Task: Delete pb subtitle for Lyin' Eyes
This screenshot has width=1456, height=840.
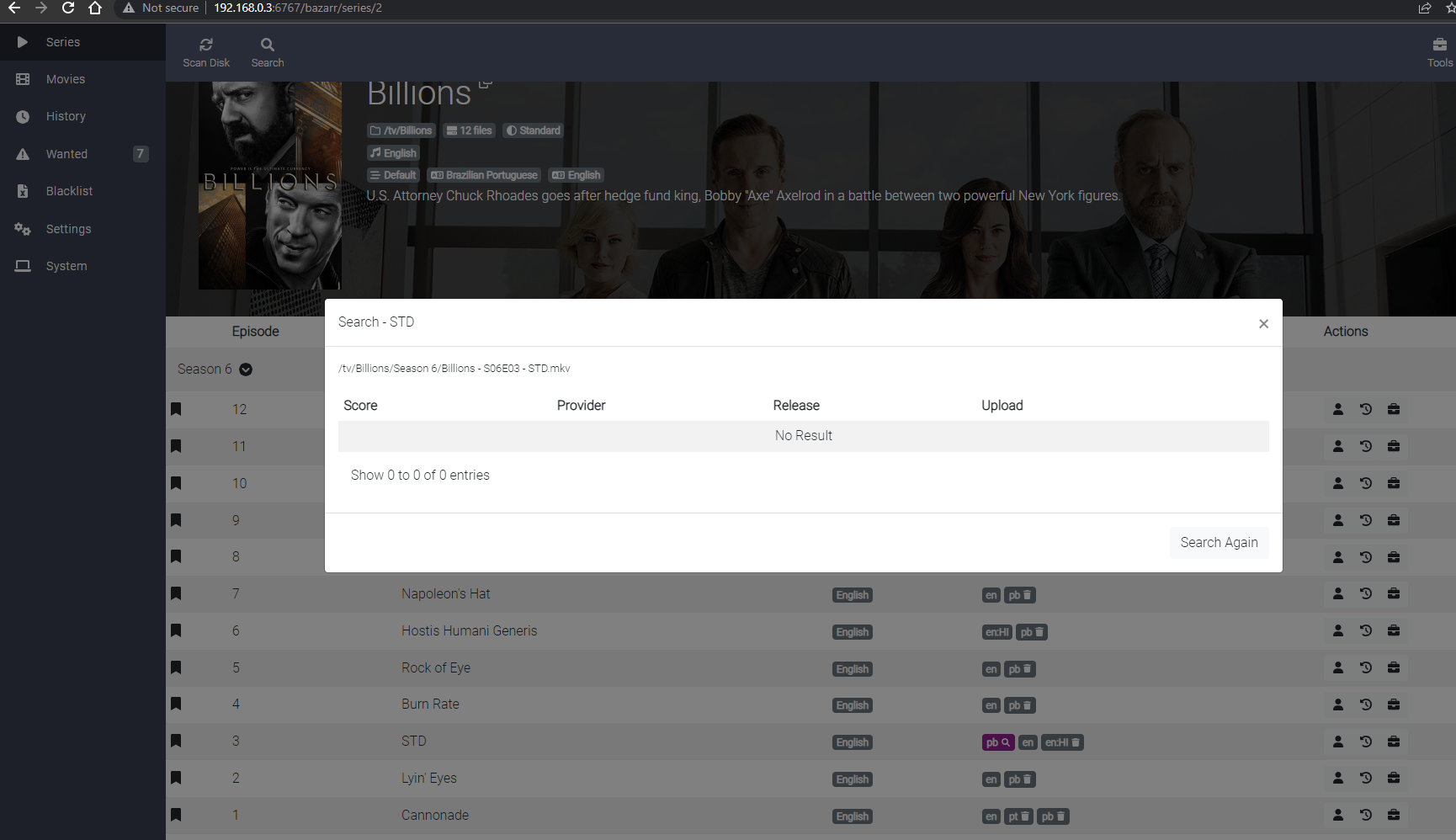Action: tap(1027, 779)
